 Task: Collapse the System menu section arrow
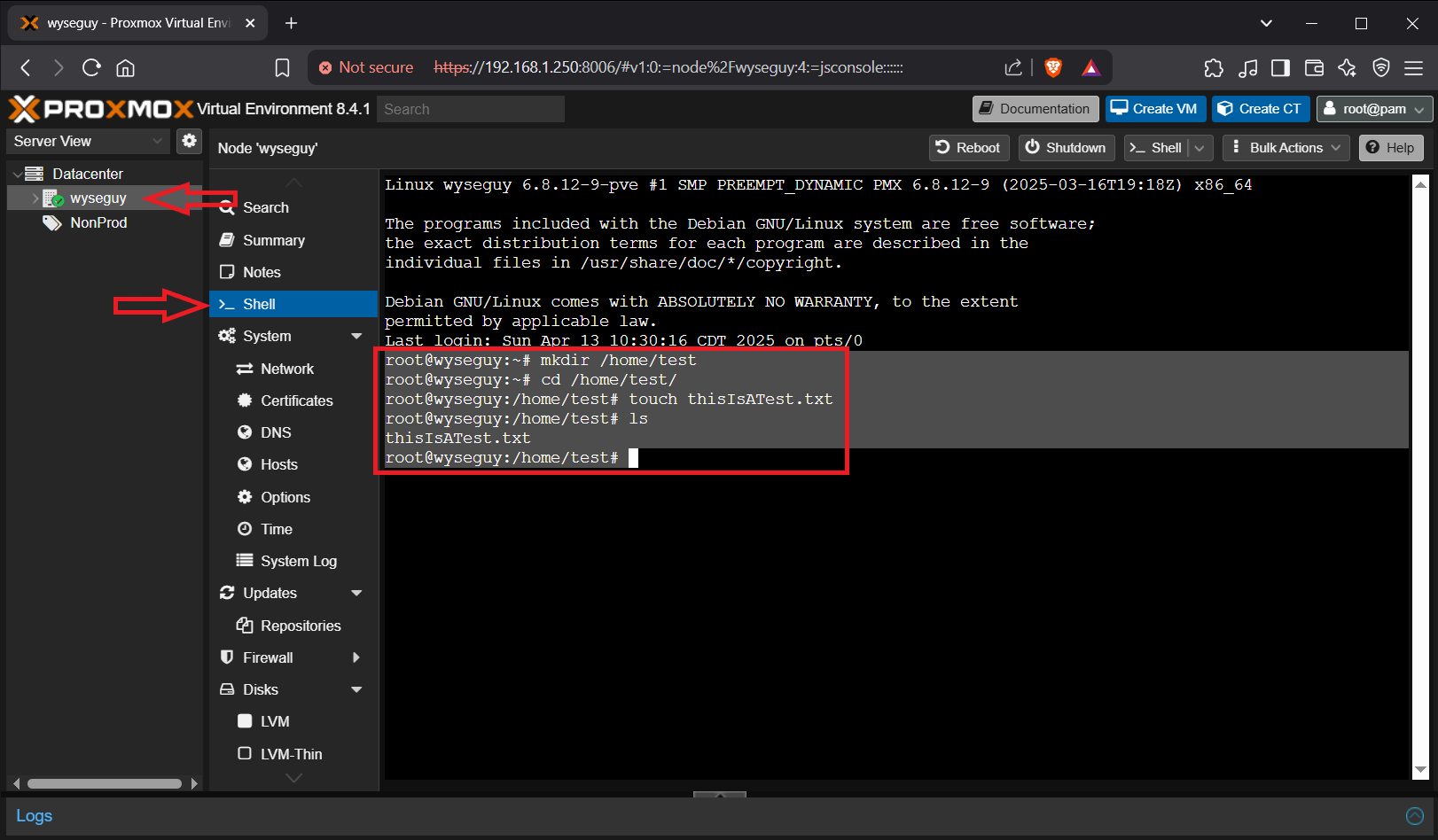(356, 337)
